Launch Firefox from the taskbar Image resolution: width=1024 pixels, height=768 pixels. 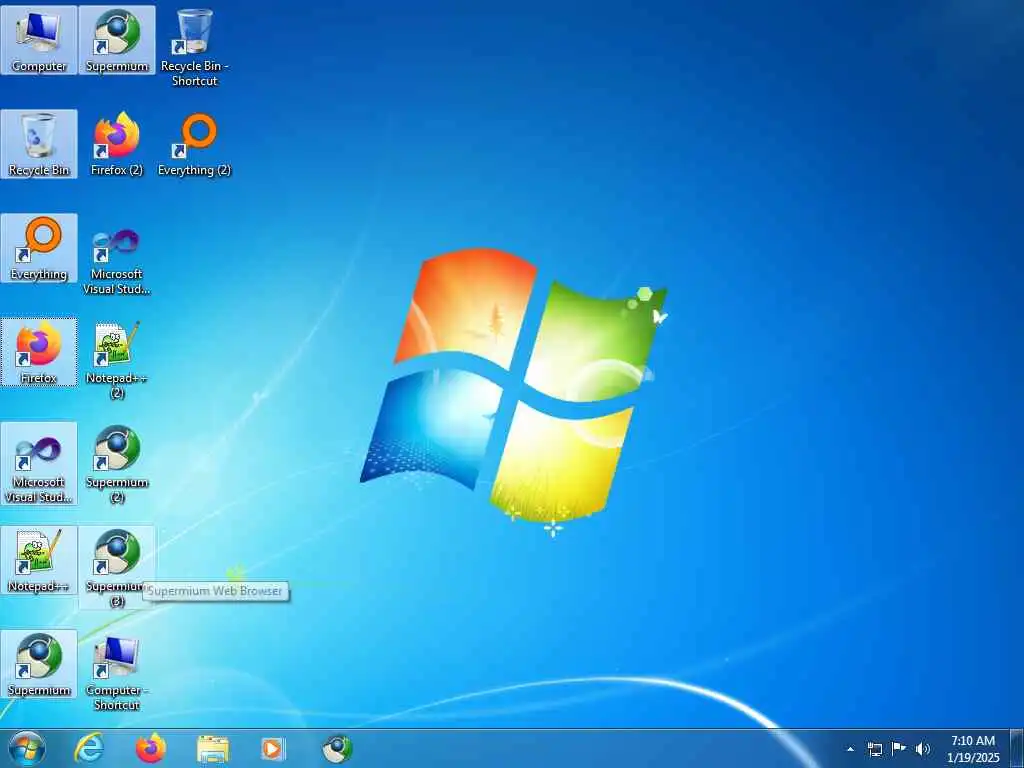pos(151,748)
